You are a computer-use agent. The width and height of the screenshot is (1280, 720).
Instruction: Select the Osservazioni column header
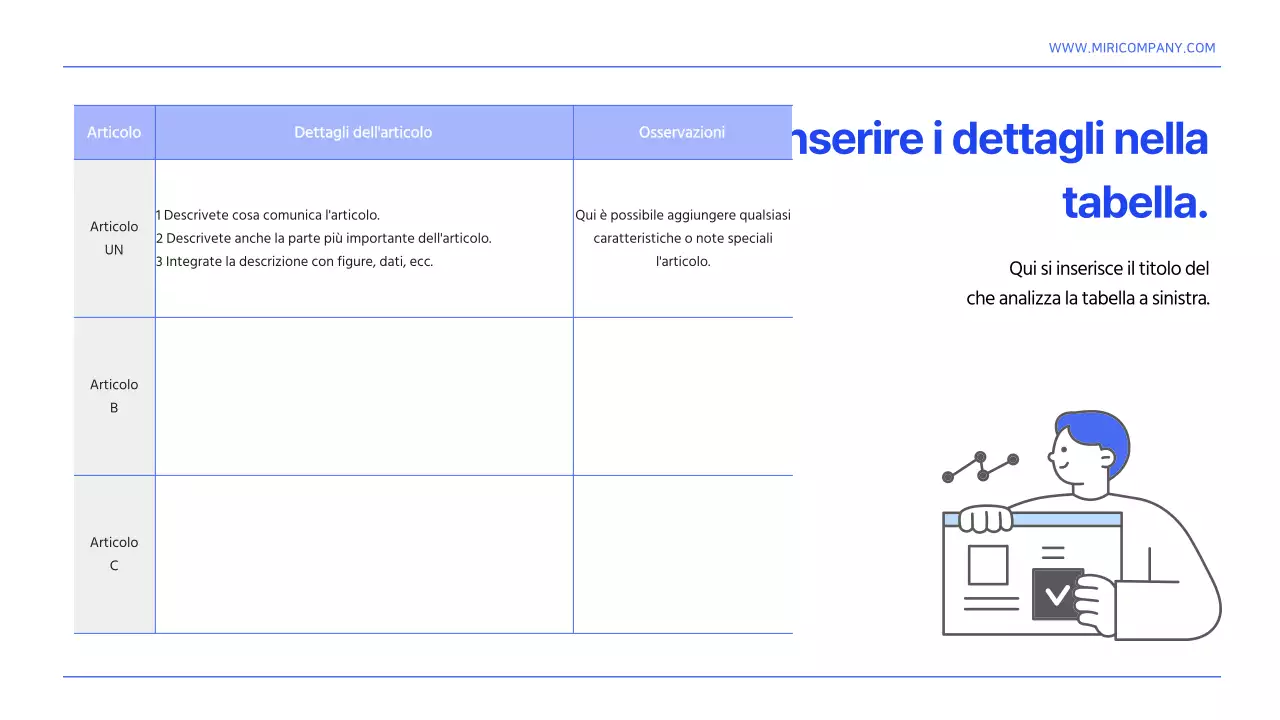(x=683, y=131)
